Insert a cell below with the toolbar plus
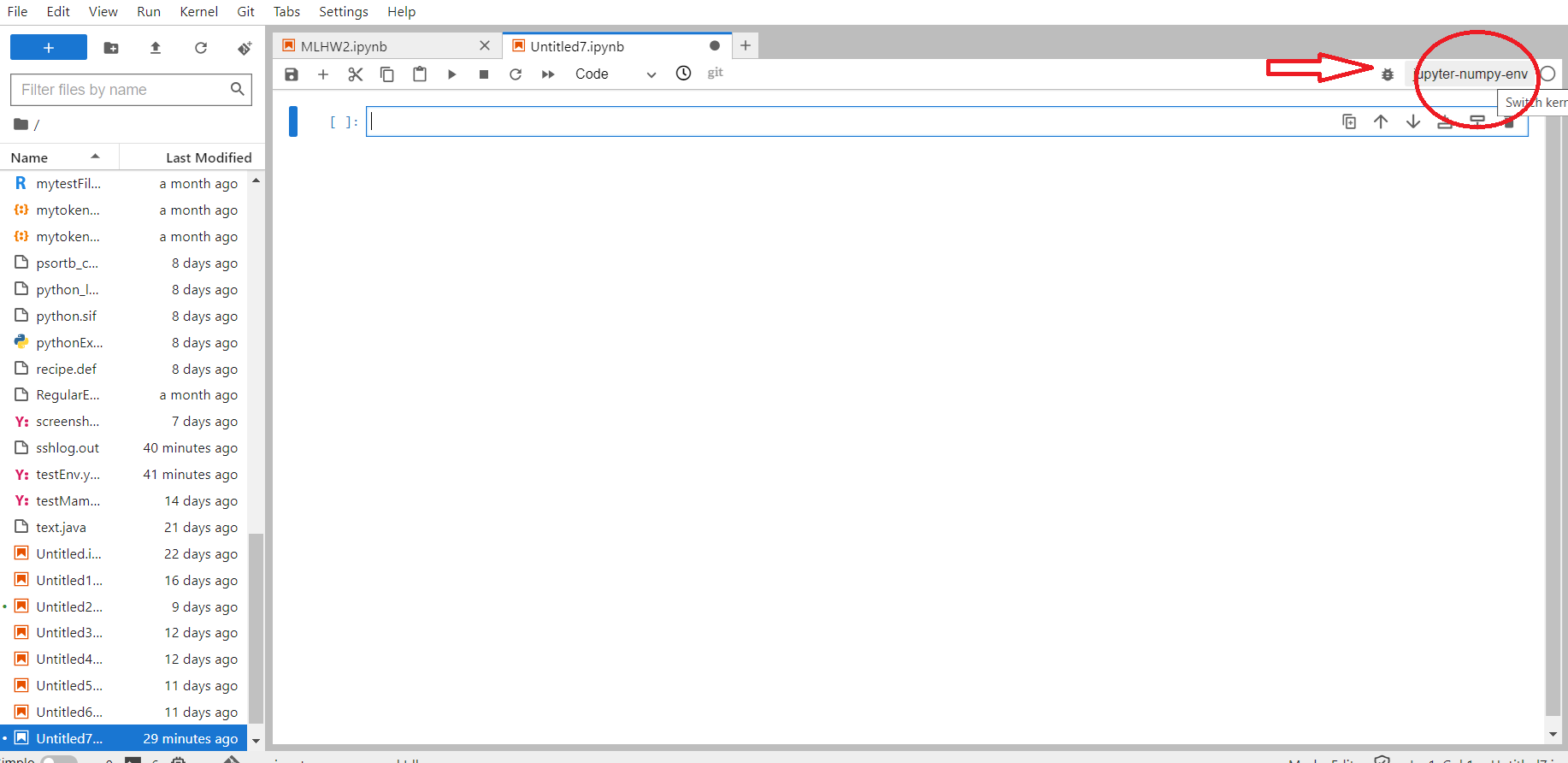 (323, 74)
